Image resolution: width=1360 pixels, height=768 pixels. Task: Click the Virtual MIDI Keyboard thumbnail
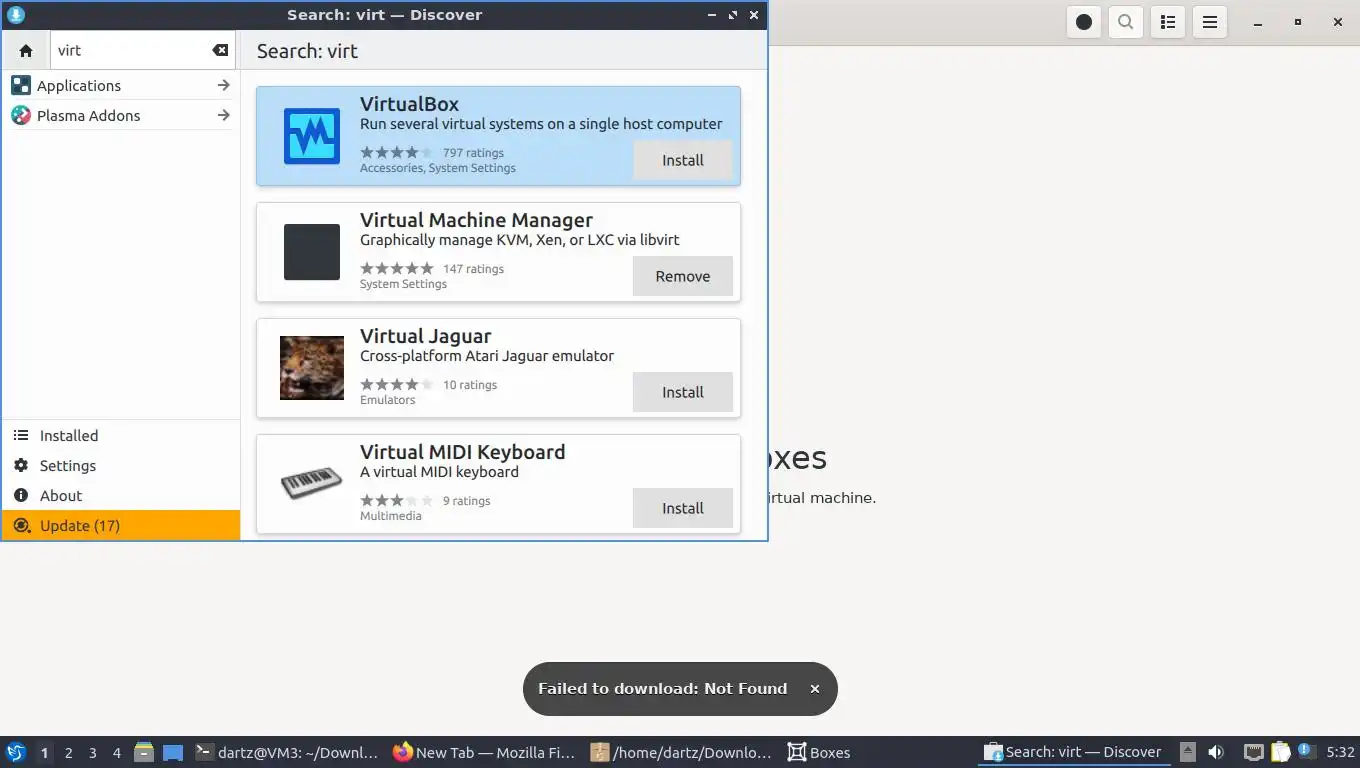312,484
